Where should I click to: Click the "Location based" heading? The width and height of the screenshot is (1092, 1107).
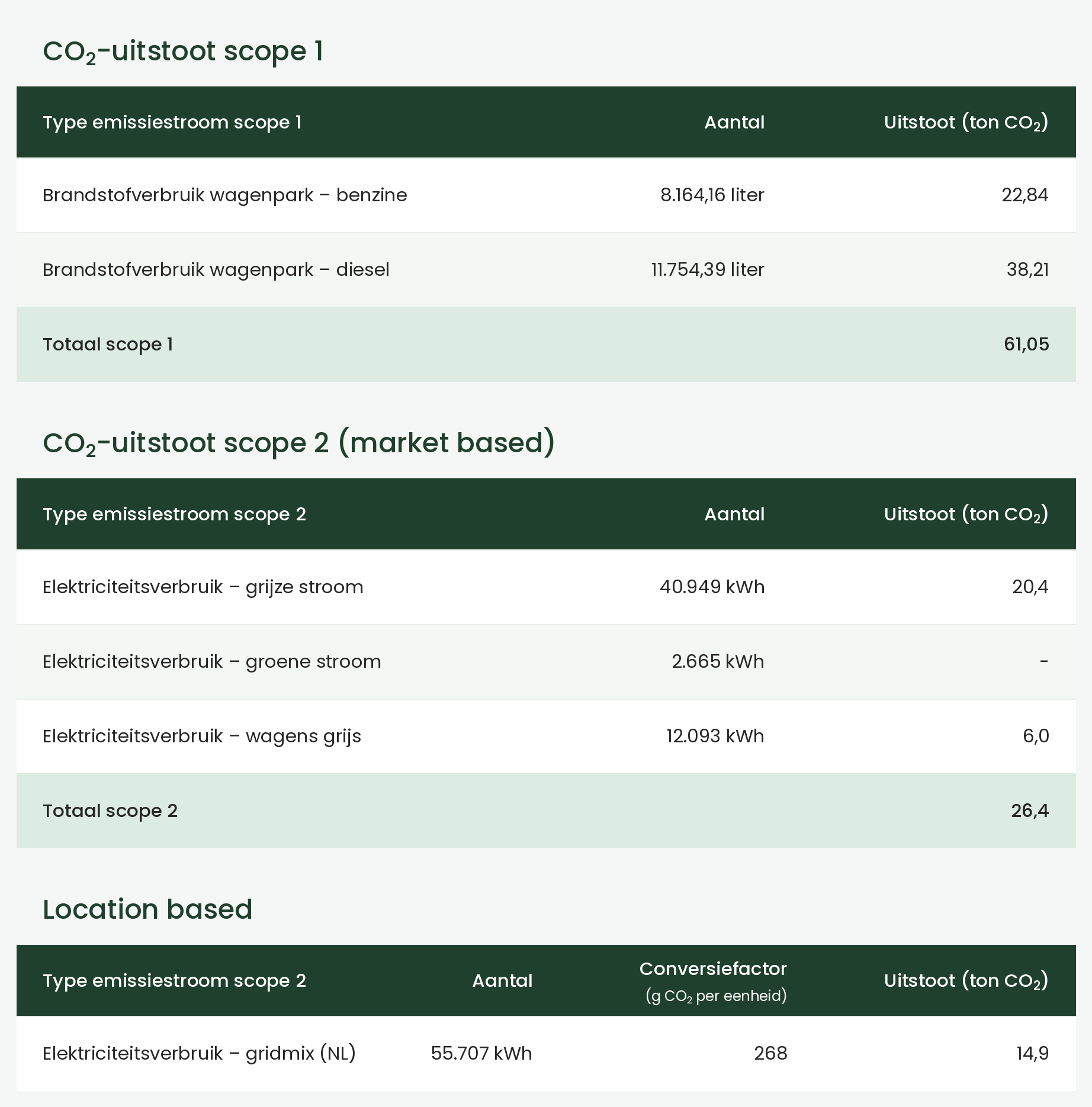click(147, 909)
